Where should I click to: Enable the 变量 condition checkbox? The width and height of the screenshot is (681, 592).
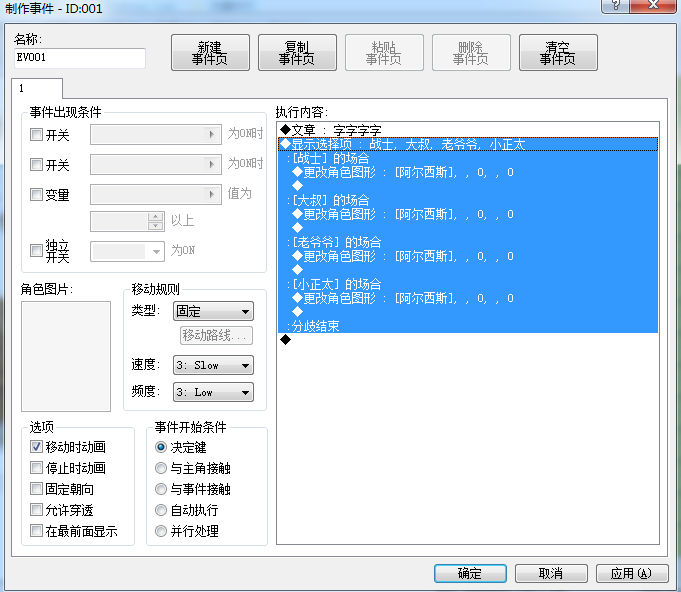(36, 195)
